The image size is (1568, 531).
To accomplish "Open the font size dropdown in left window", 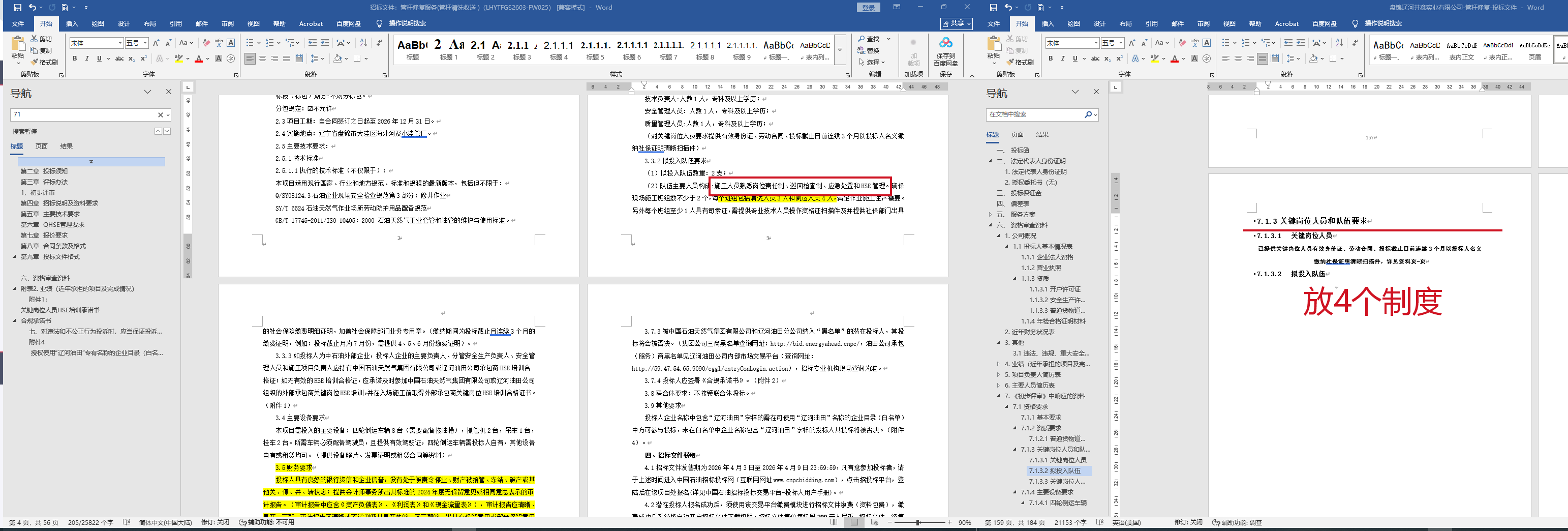I will click(x=145, y=43).
